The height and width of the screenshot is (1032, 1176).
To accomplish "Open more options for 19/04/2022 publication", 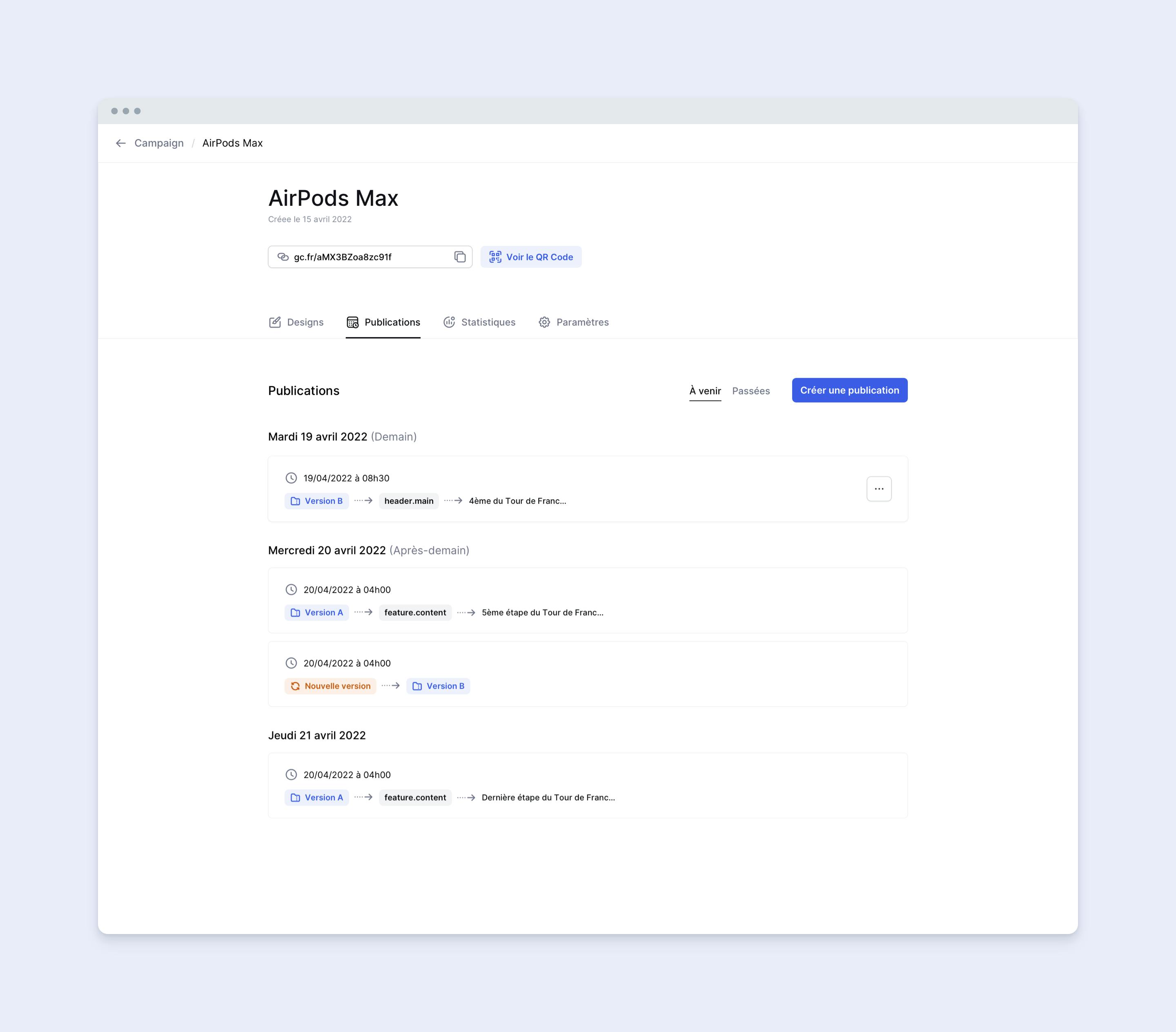I will [x=879, y=489].
